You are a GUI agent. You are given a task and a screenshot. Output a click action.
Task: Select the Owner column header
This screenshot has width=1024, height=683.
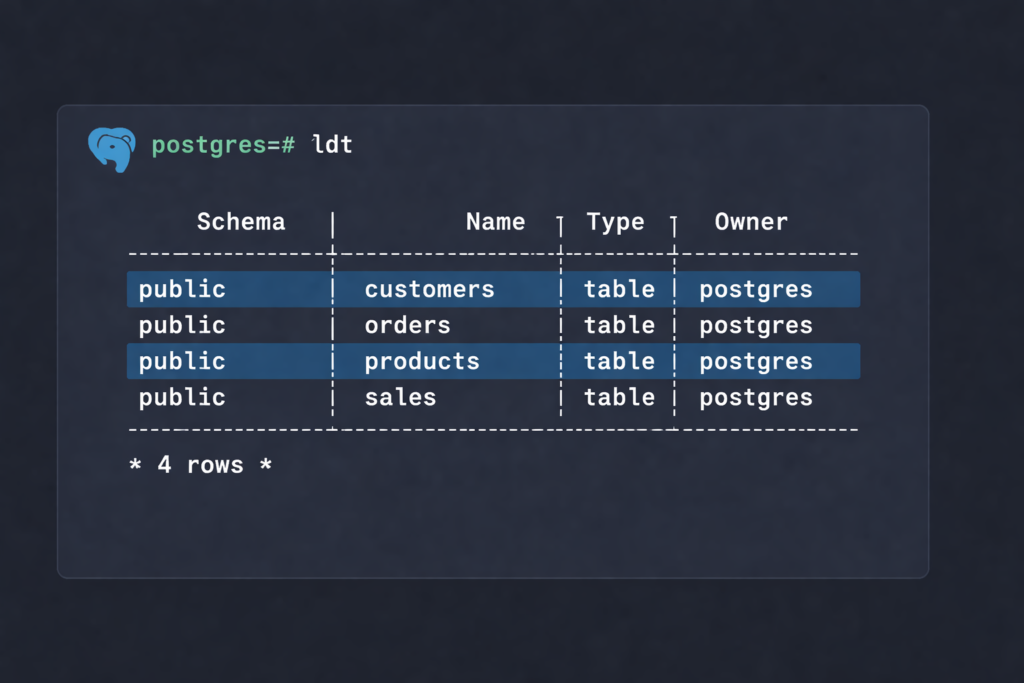pyautogui.click(x=751, y=222)
